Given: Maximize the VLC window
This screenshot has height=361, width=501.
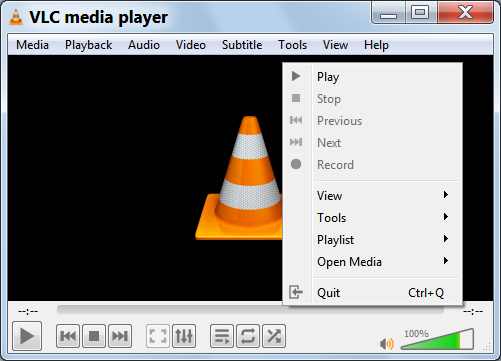Looking at the screenshot, I should coord(420,13).
